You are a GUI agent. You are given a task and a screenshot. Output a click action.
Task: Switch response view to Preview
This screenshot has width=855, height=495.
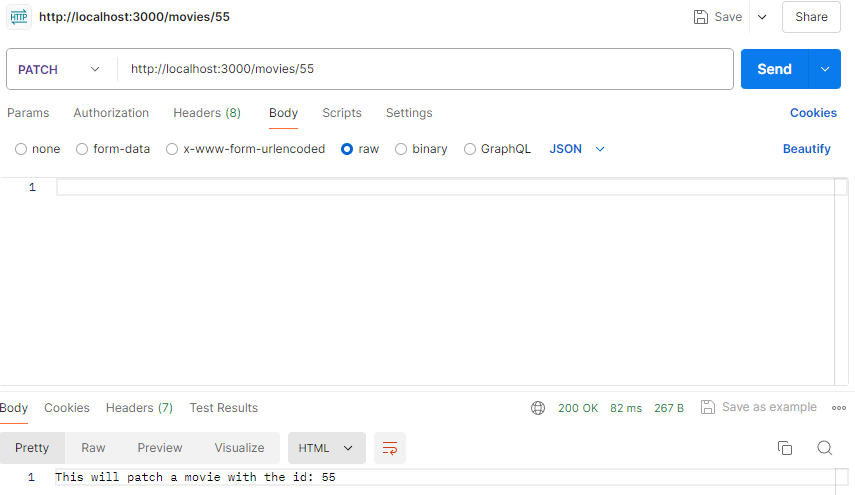tap(160, 448)
